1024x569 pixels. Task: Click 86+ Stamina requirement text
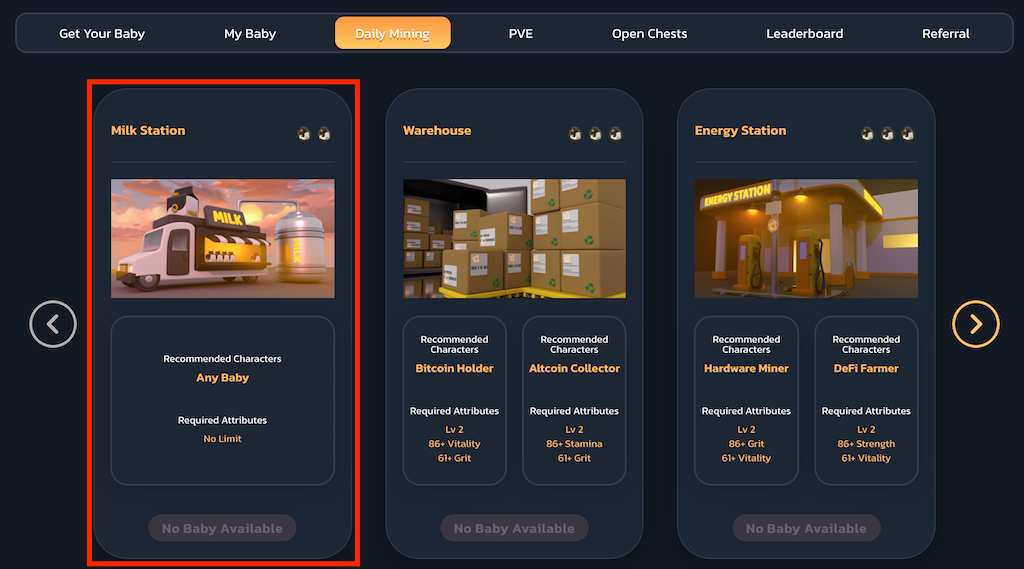click(574, 444)
